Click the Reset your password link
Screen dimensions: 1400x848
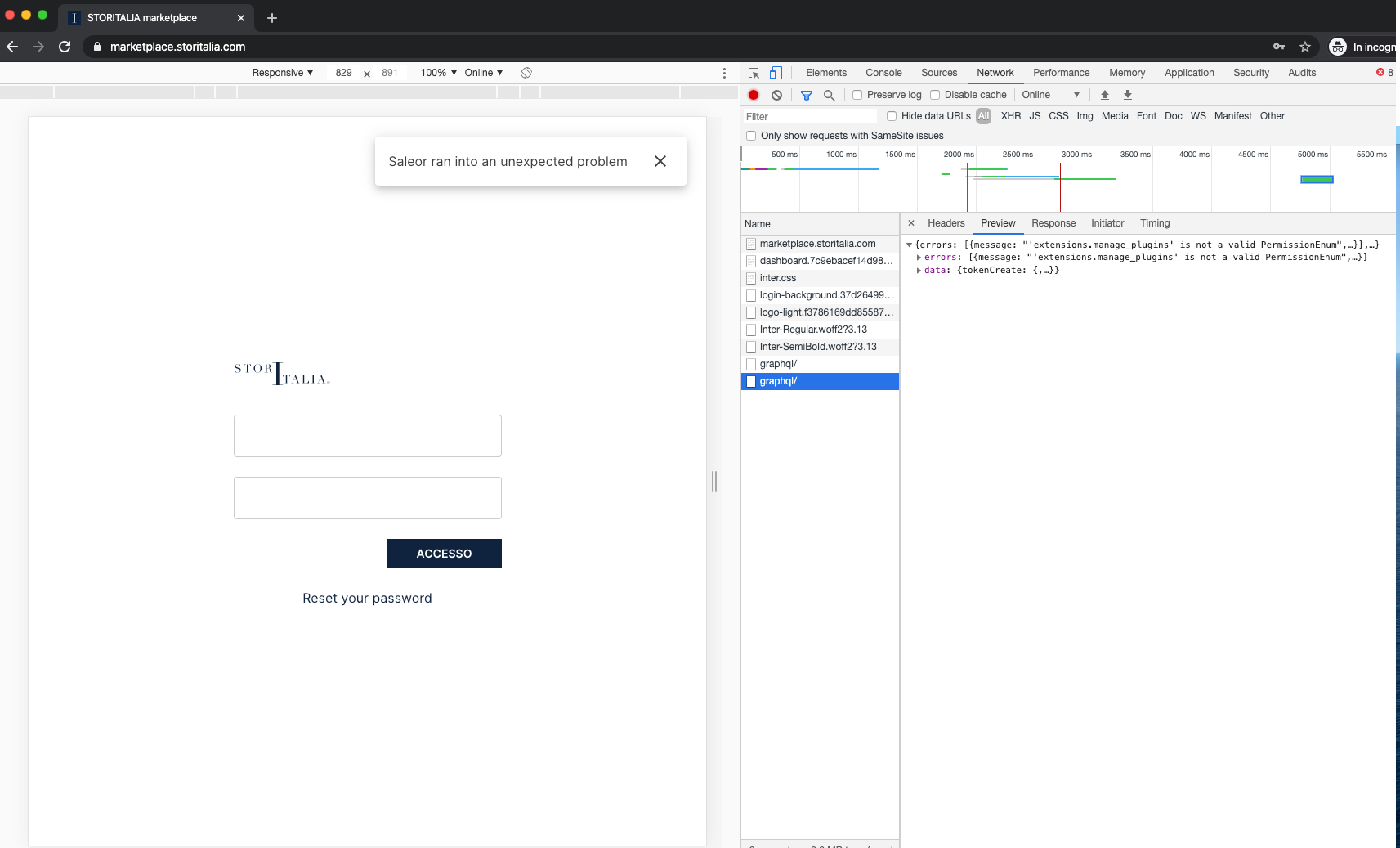(x=367, y=598)
